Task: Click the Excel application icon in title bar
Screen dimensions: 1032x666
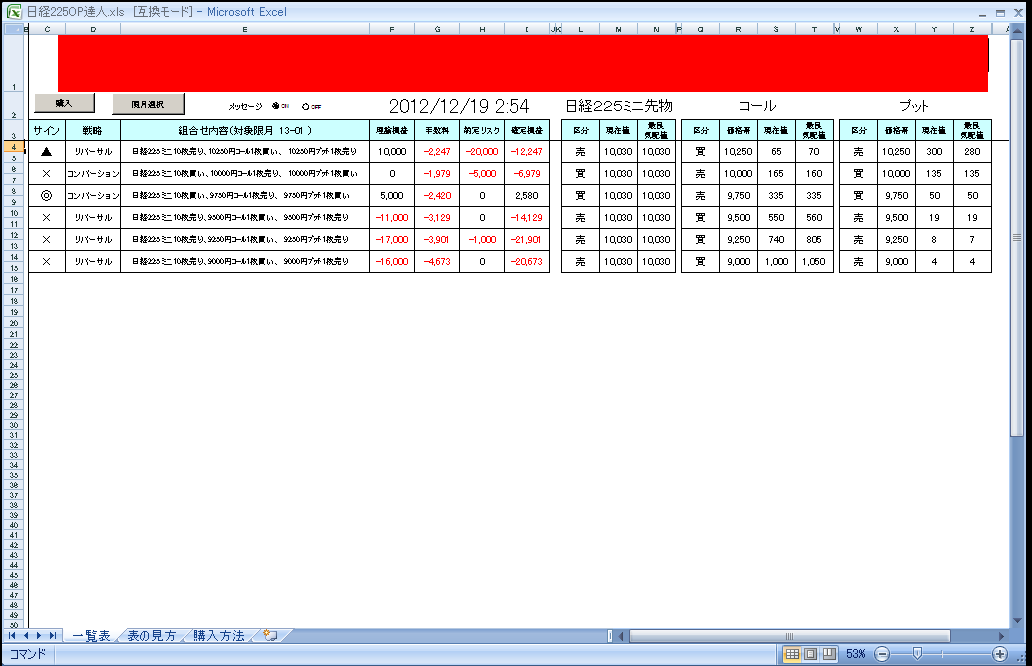Action: [14, 12]
